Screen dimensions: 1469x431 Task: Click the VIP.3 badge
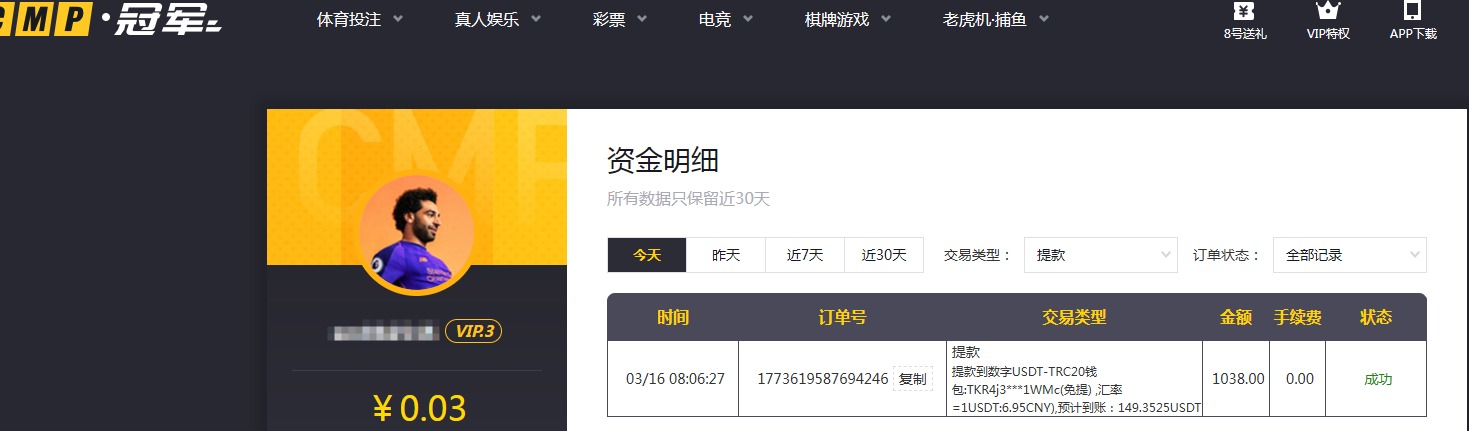(473, 331)
